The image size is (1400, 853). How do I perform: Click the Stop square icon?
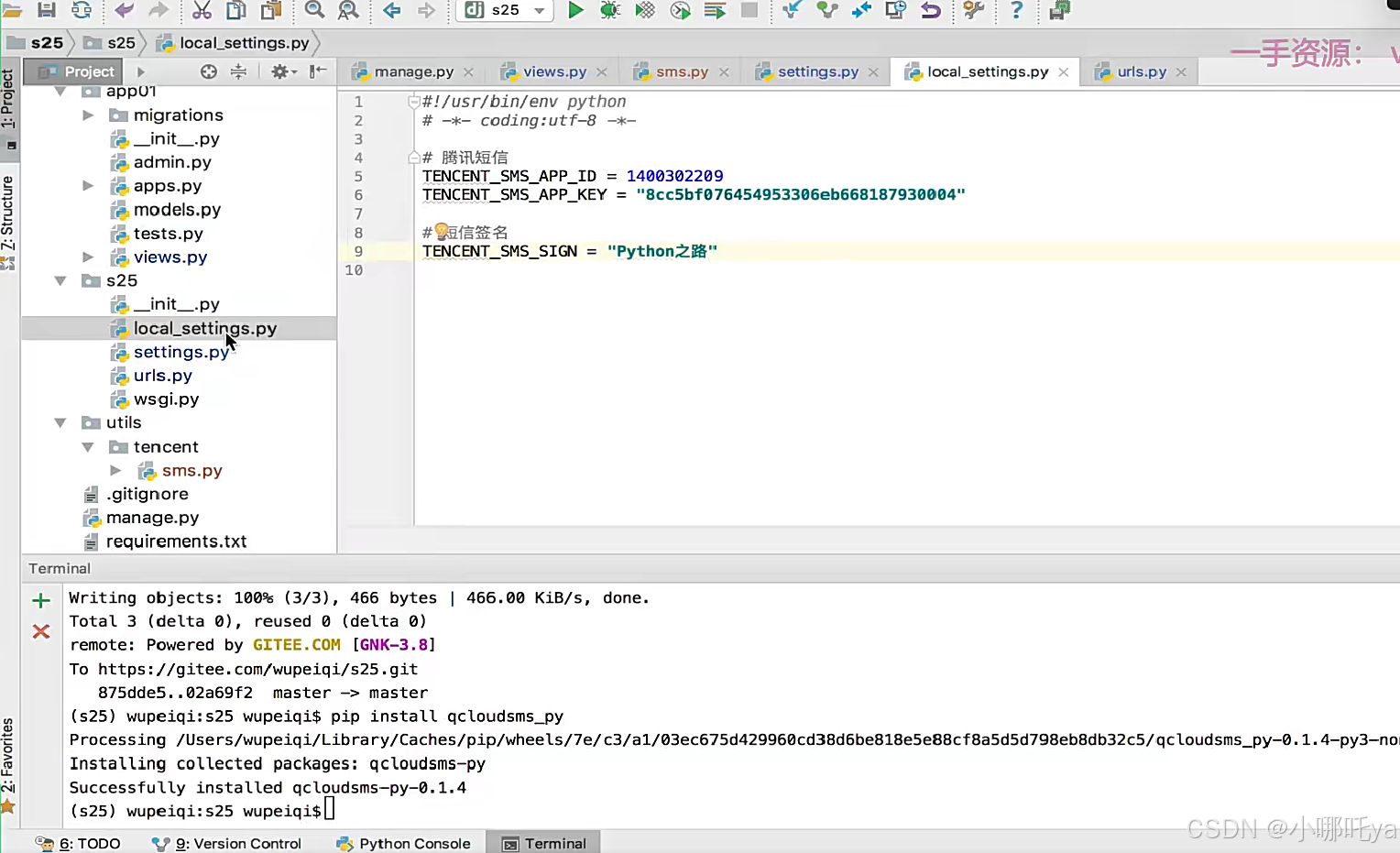point(749,10)
